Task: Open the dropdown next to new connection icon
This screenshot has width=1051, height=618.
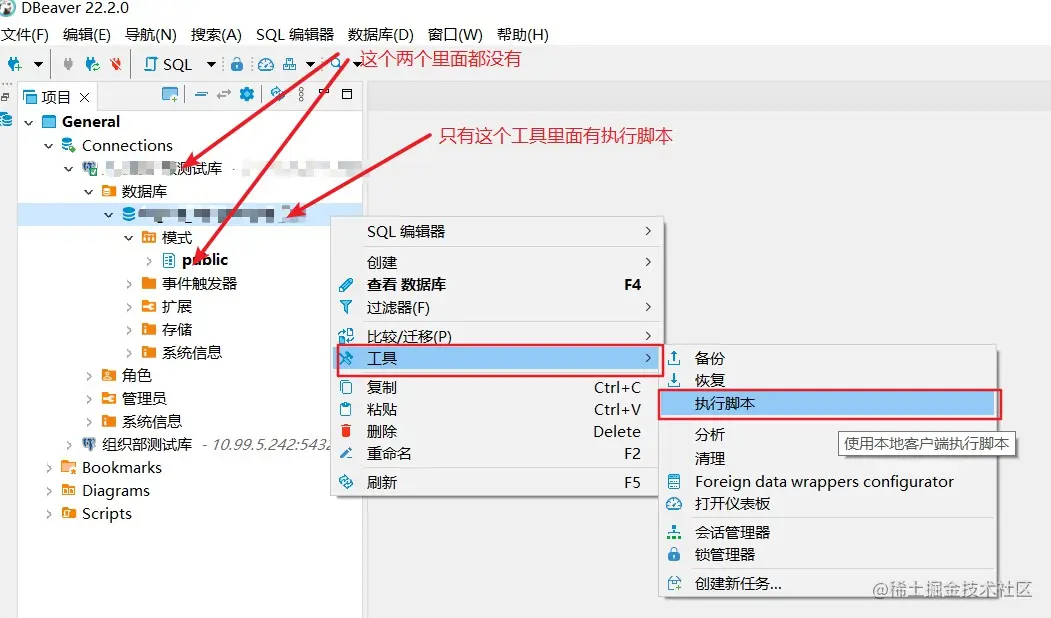Action: tap(38, 64)
